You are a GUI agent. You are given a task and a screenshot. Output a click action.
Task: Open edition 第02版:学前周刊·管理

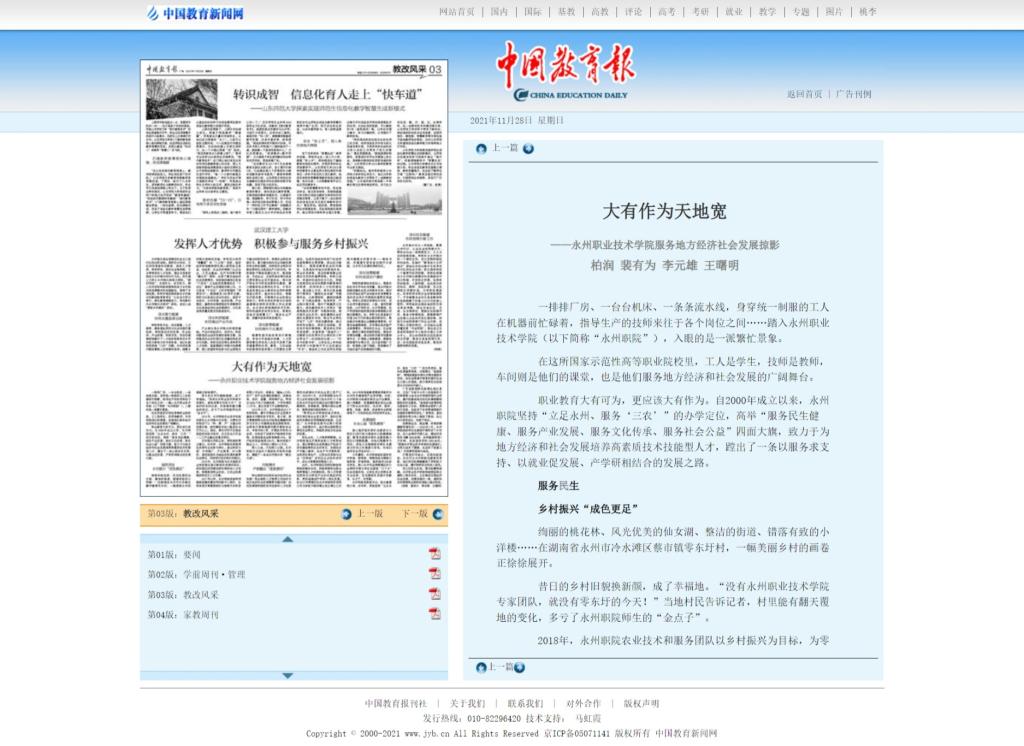click(197, 574)
